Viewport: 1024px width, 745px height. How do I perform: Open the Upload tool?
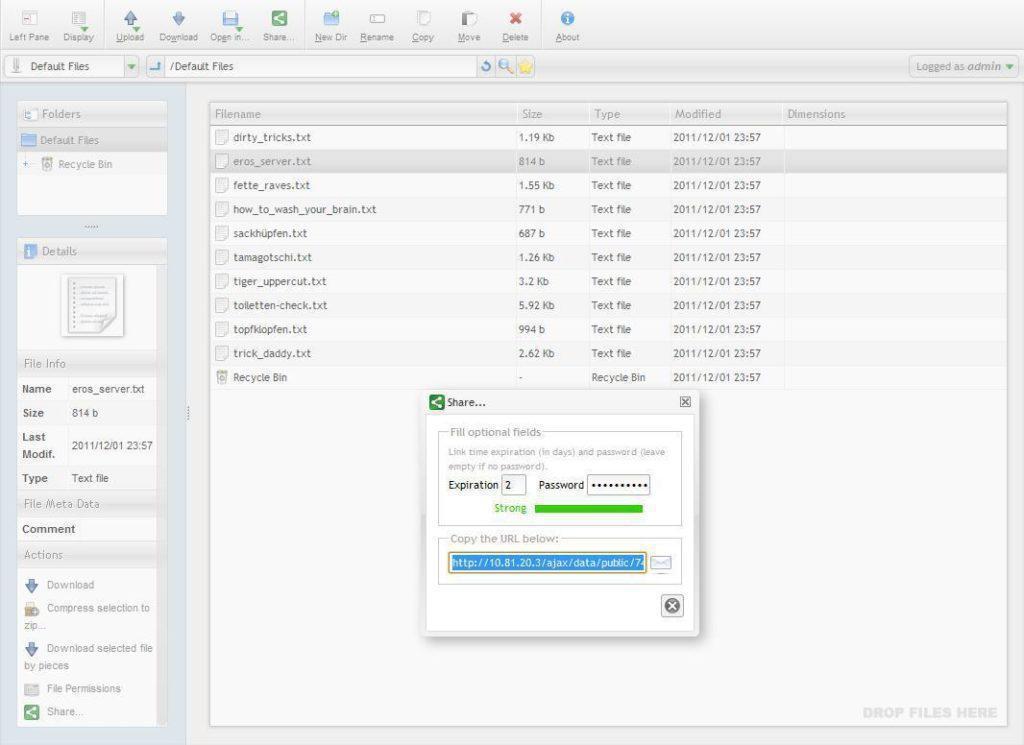pyautogui.click(x=130, y=24)
